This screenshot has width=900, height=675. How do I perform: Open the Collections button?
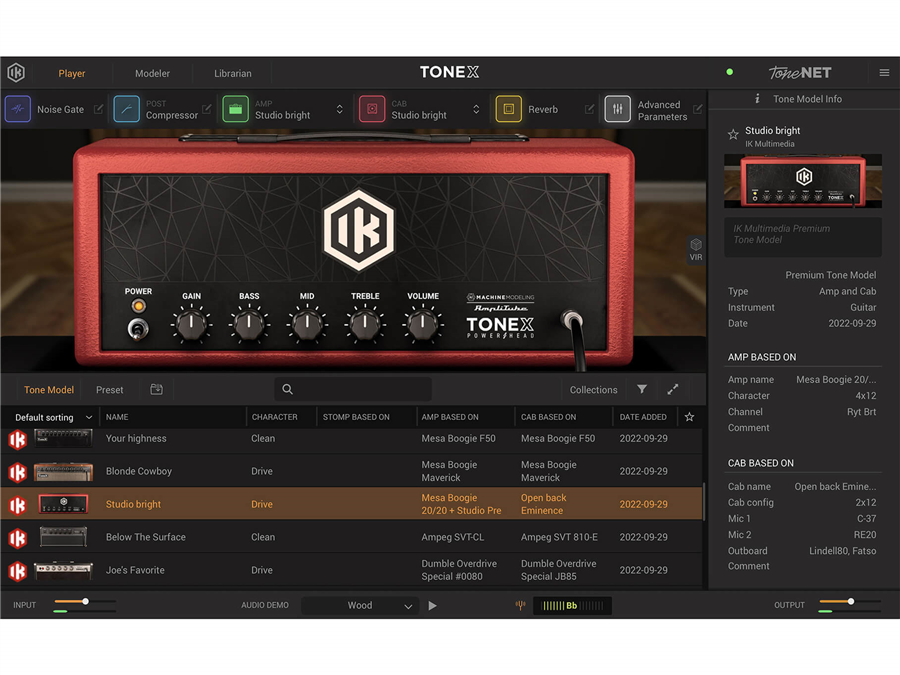(x=593, y=390)
